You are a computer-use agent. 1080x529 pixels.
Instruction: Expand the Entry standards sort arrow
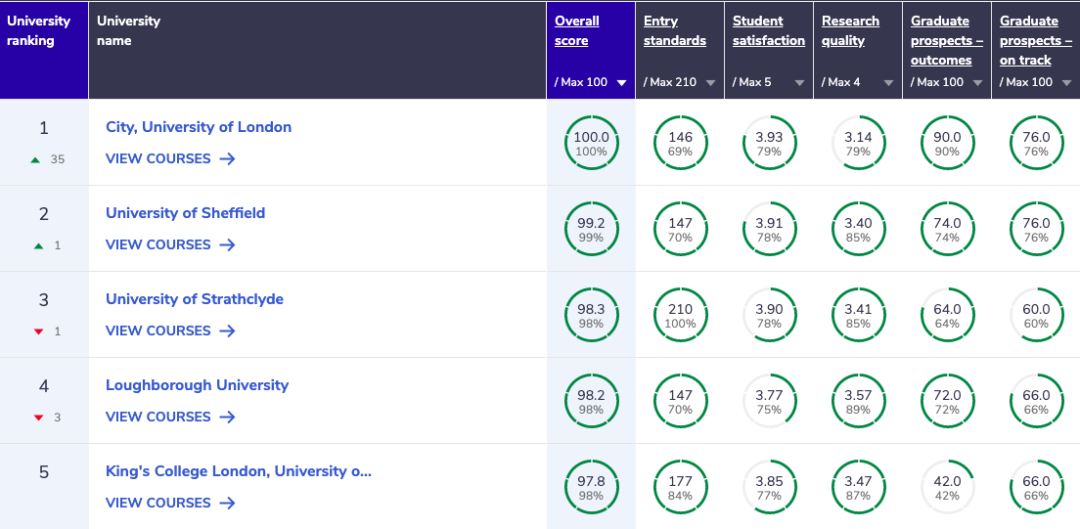click(x=711, y=83)
